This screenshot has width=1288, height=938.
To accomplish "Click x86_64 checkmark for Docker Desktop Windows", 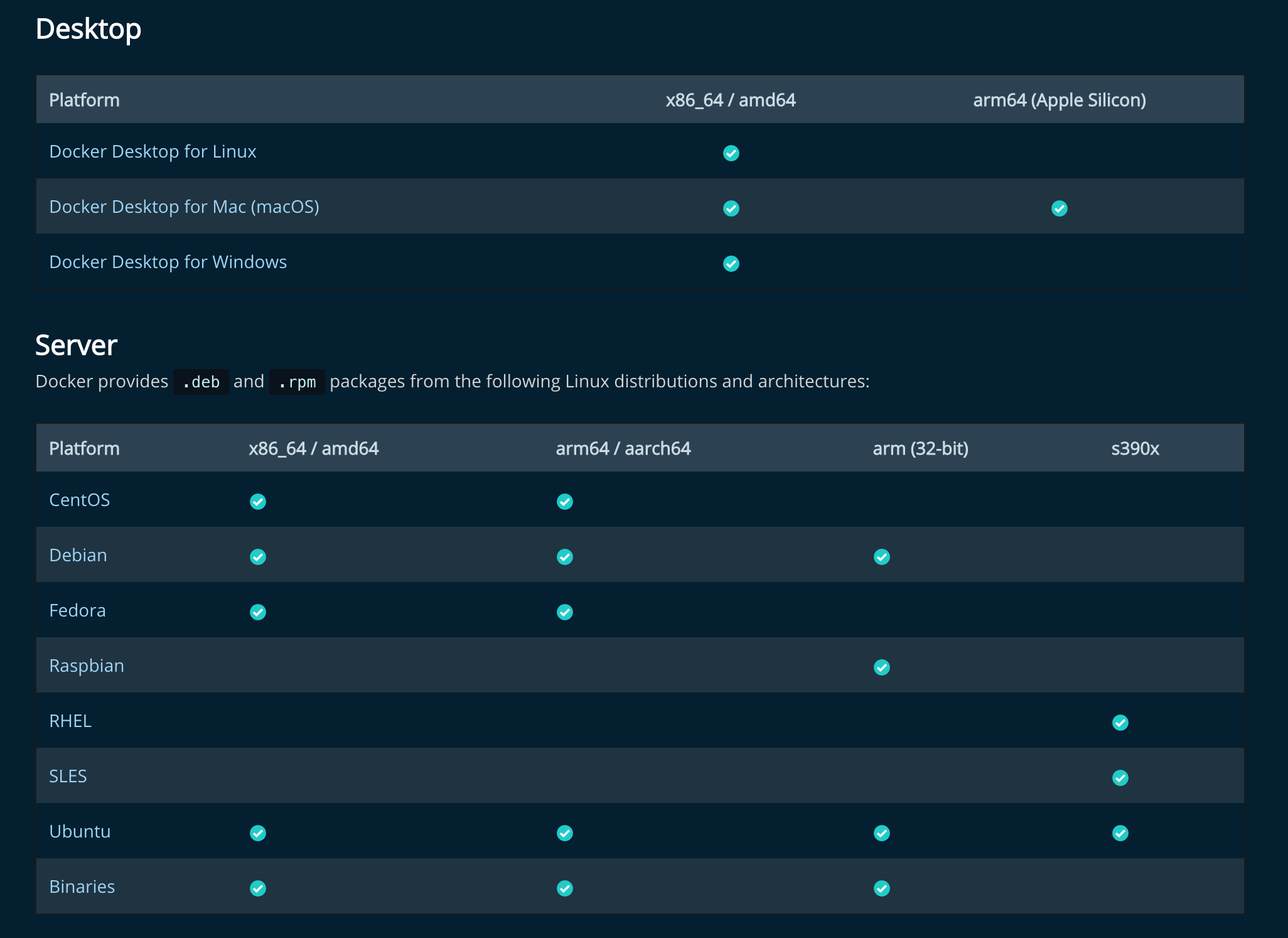I will tap(731, 264).
